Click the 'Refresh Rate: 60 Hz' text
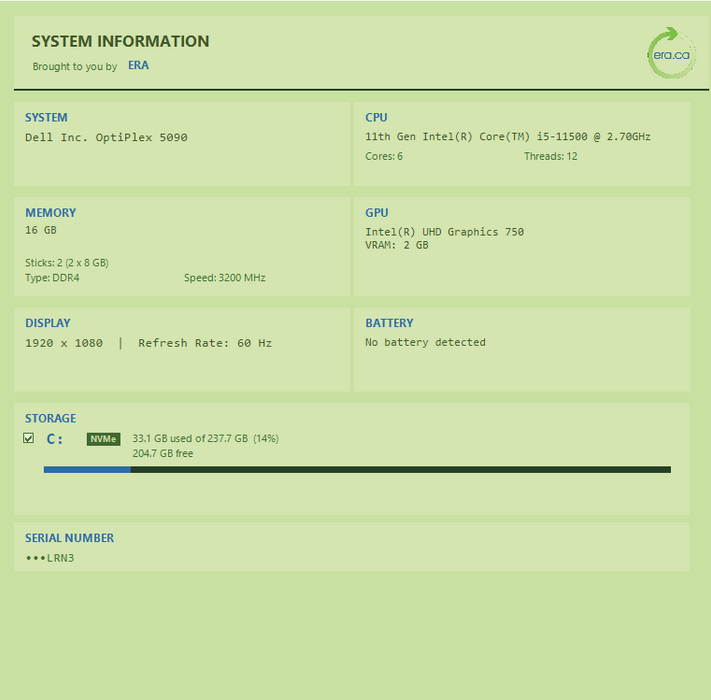 click(x=205, y=343)
